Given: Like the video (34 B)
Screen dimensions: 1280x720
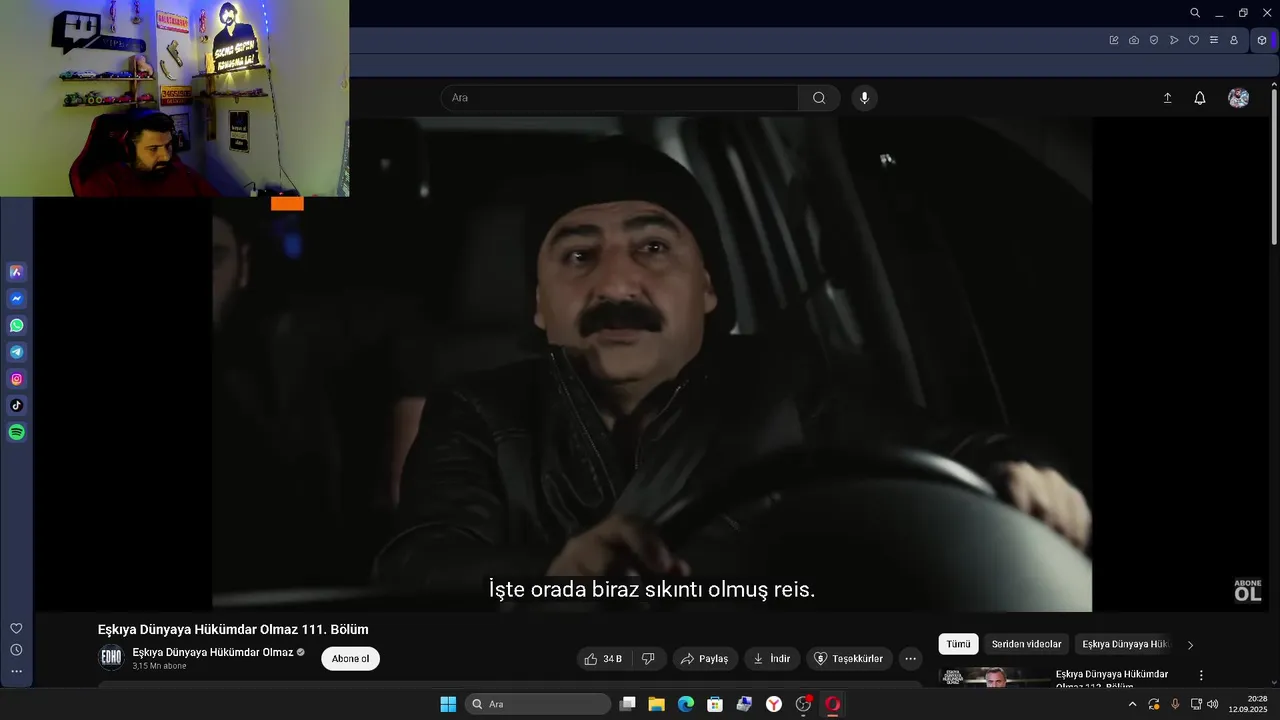Looking at the screenshot, I should point(603,659).
